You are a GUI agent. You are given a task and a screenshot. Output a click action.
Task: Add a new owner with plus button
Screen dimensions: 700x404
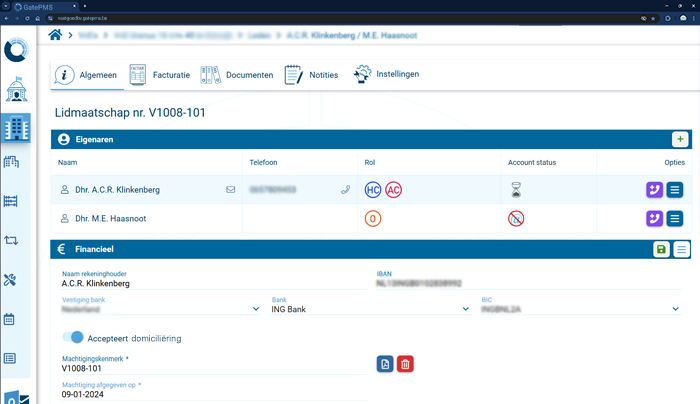pyautogui.click(x=681, y=140)
